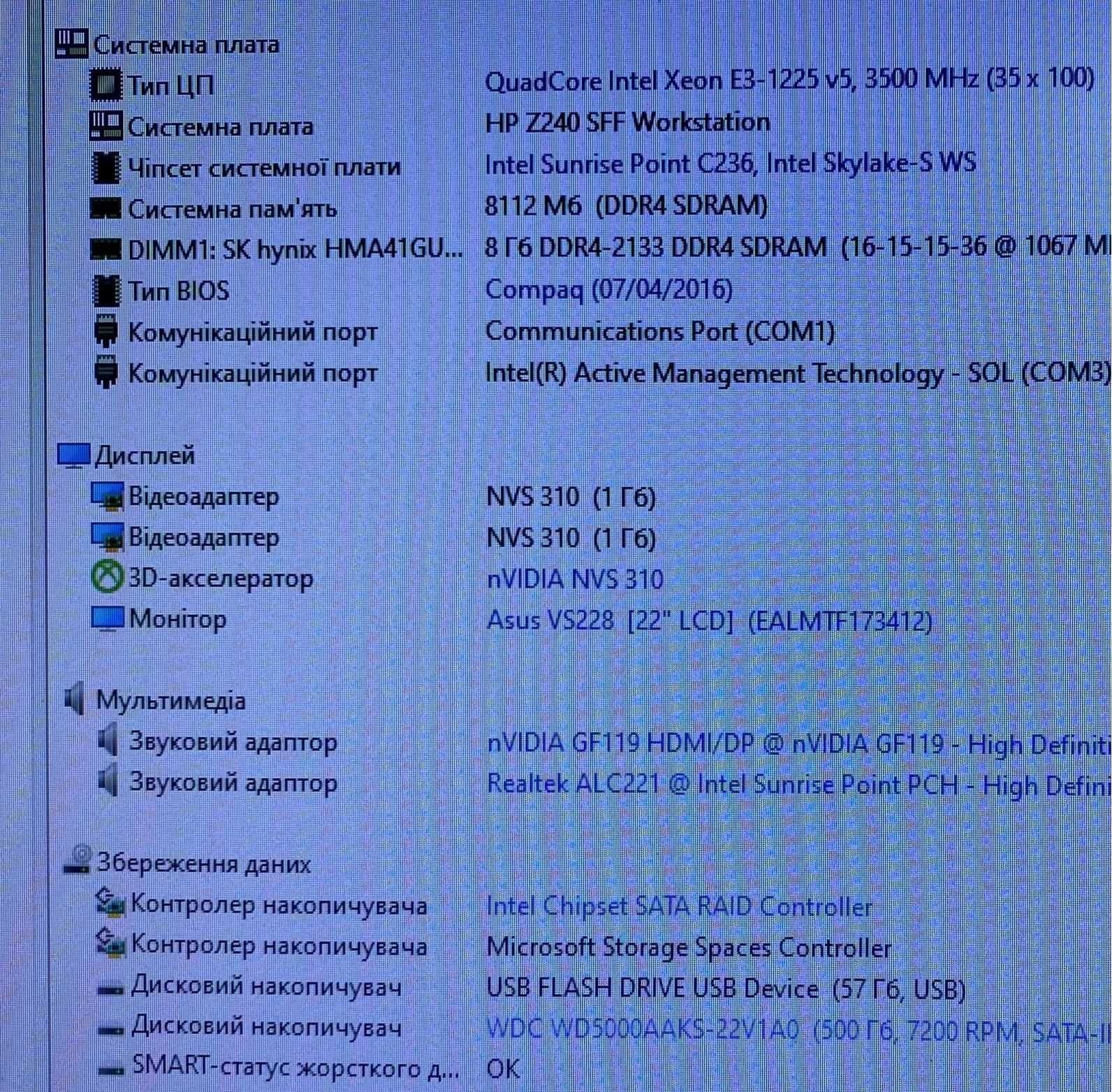Screen dimensions: 1112x1092
Task: Click drive icon in the WDC WD5000AAKS row
Action: point(110,1030)
